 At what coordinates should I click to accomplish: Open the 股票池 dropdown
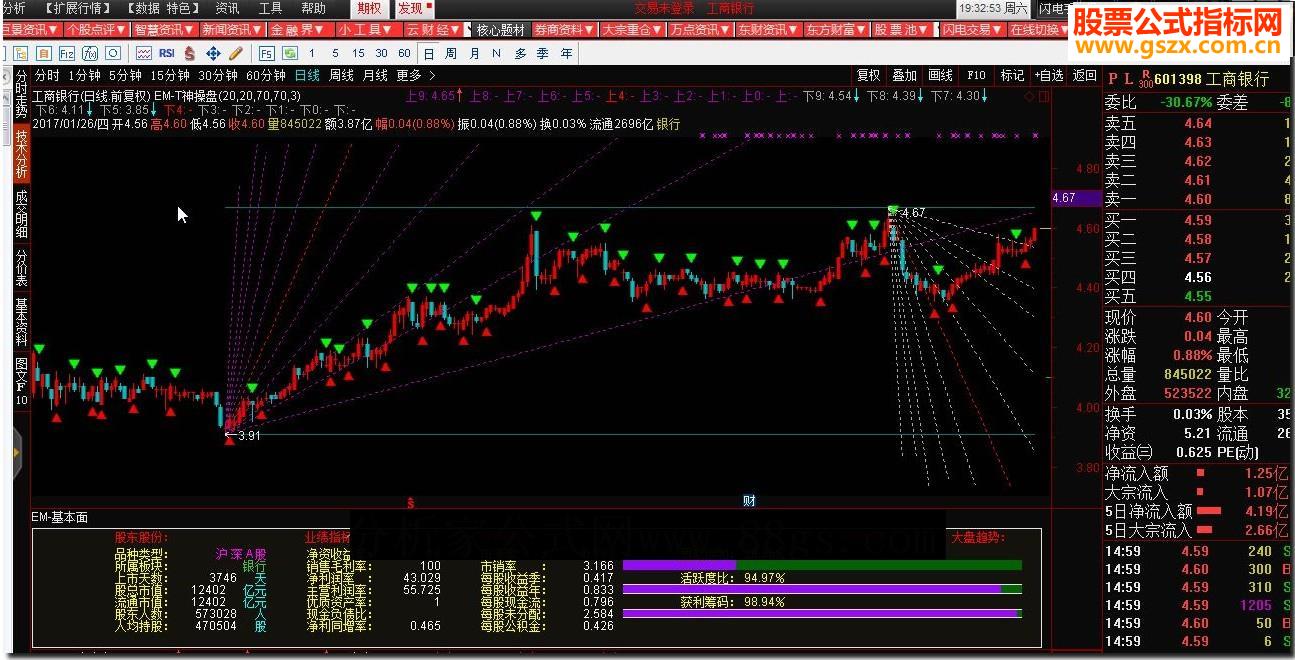pos(903,29)
